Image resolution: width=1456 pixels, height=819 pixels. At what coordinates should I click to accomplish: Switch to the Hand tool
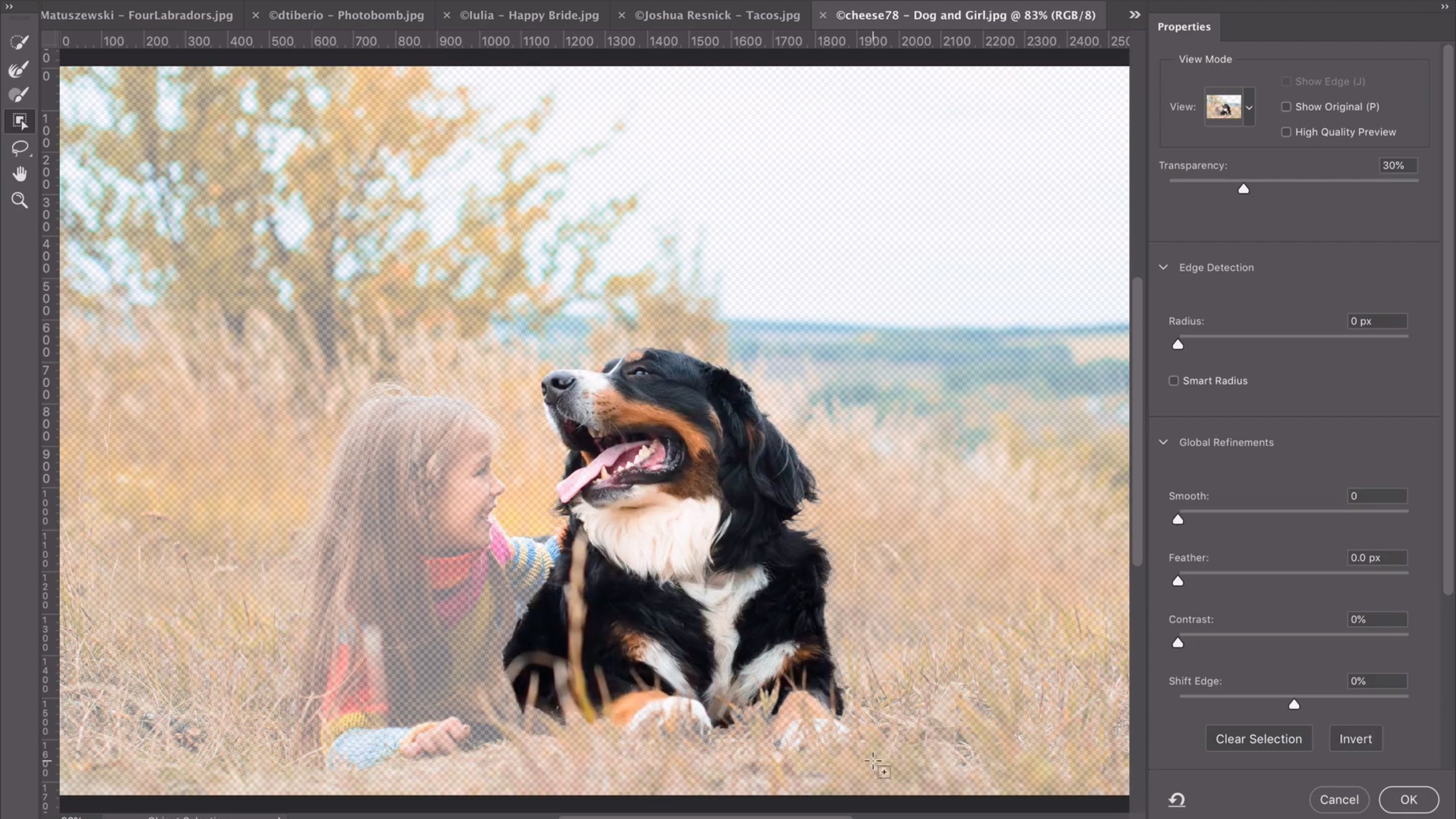(x=20, y=174)
